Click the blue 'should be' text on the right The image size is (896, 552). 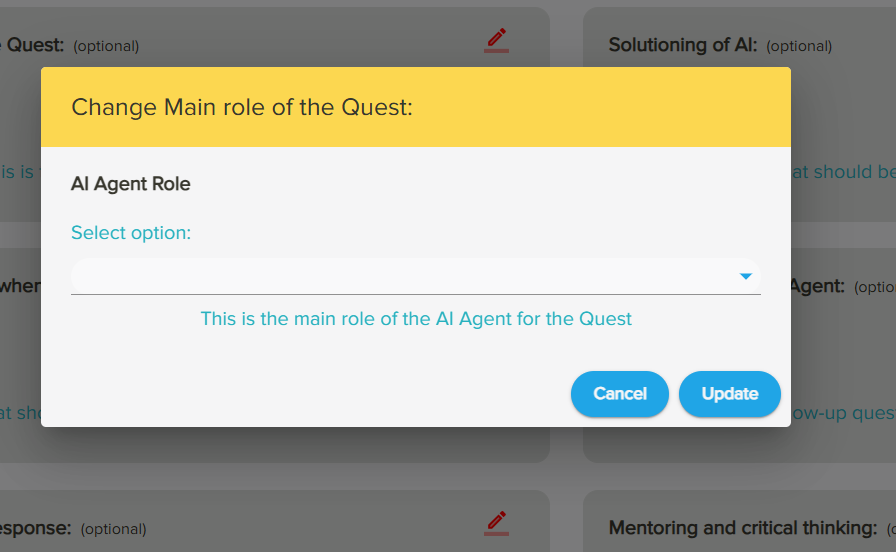[845, 172]
